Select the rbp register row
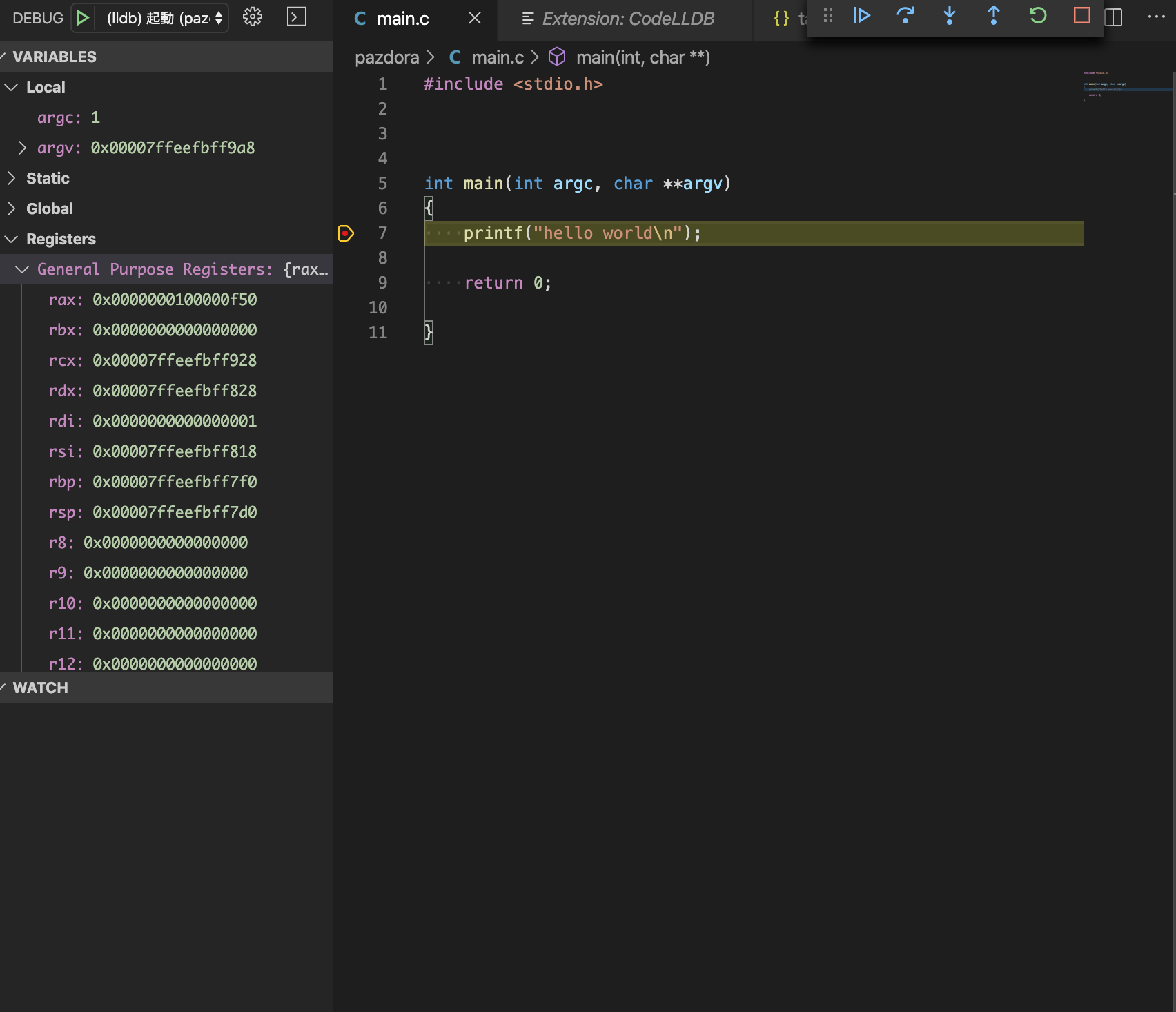This screenshot has height=1012, width=1176. pos(166,482)
